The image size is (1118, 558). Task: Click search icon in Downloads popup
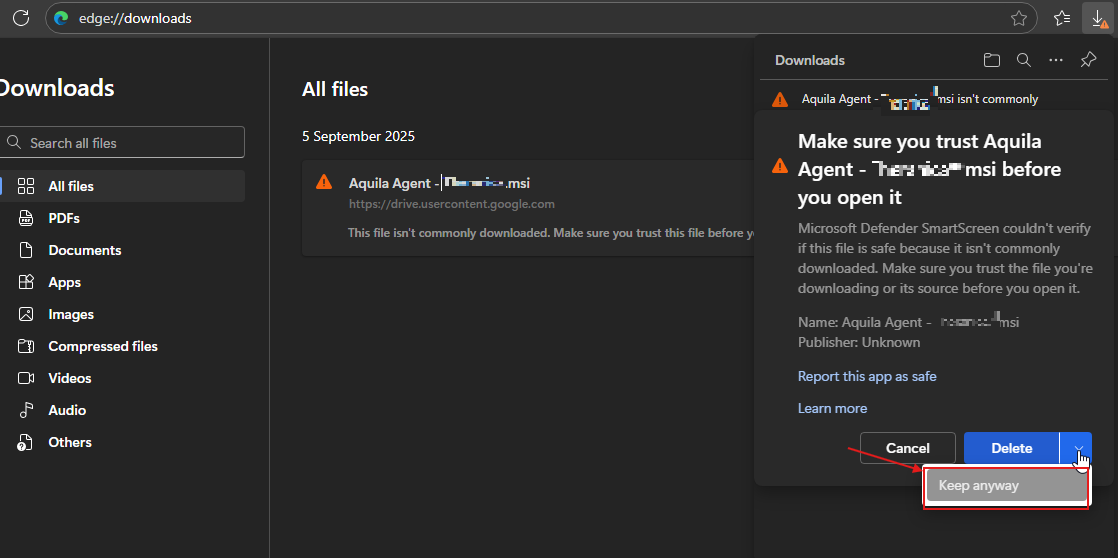coord(1023,60)
